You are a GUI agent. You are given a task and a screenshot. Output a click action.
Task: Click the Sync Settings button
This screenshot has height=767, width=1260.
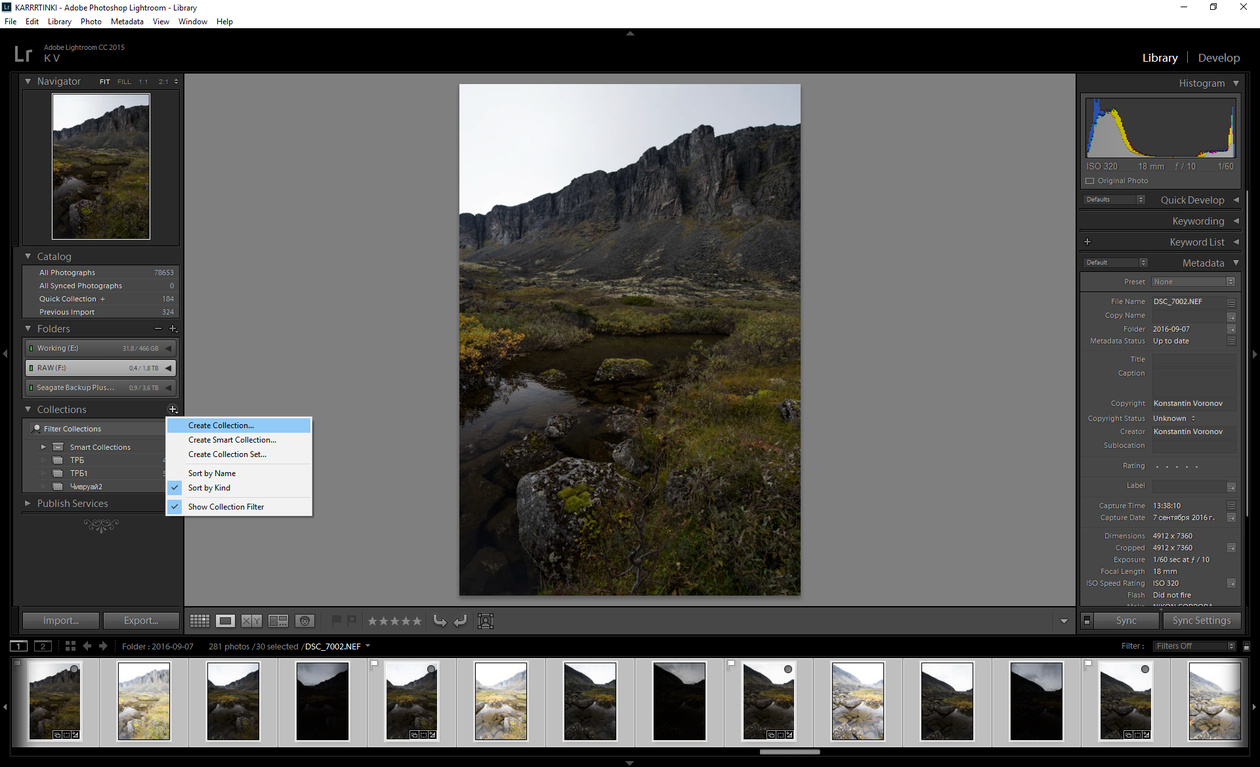tap(1201, 621)
